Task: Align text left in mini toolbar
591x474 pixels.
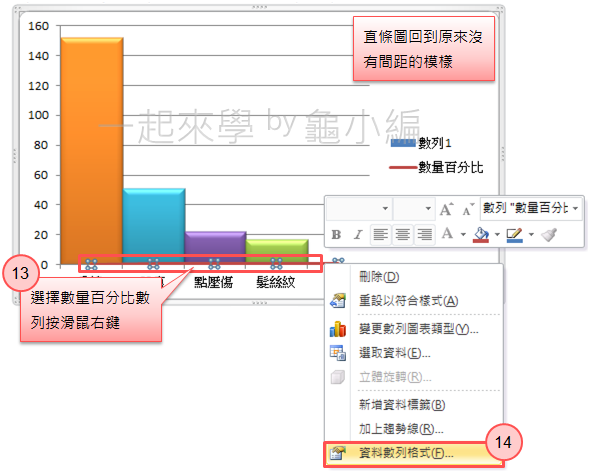Action: [381, 234]
